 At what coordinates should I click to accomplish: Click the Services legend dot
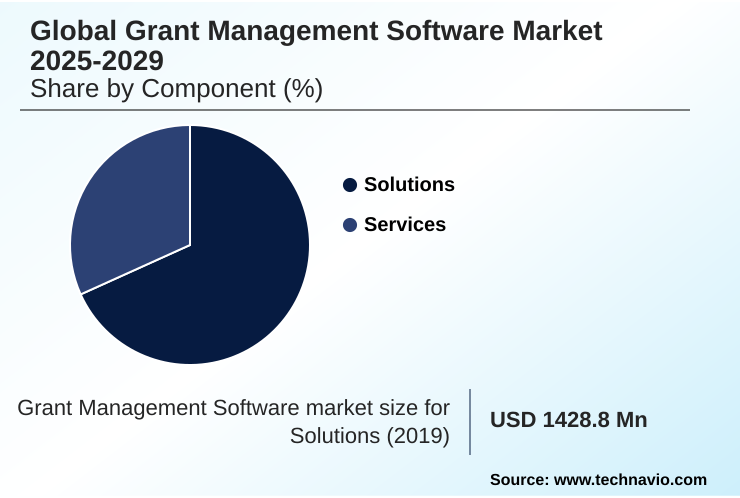349,225
